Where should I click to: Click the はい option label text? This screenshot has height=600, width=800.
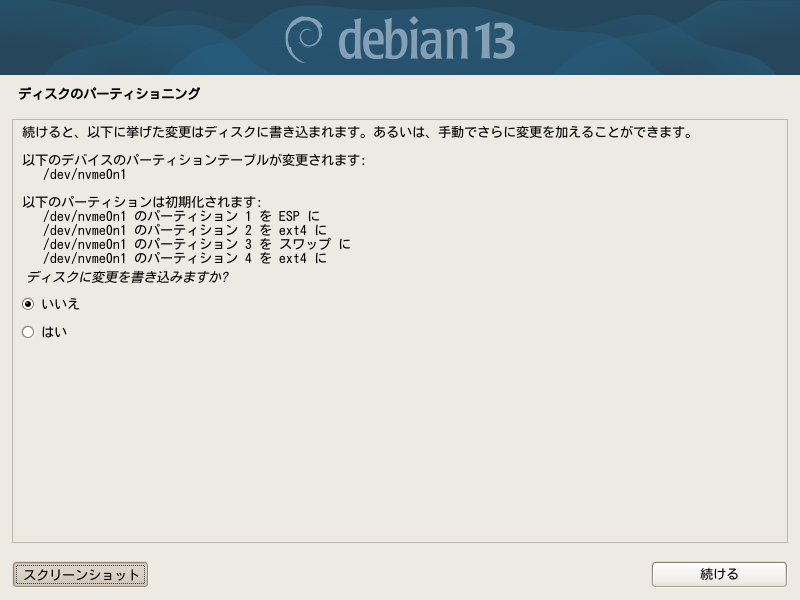[54, 332]
